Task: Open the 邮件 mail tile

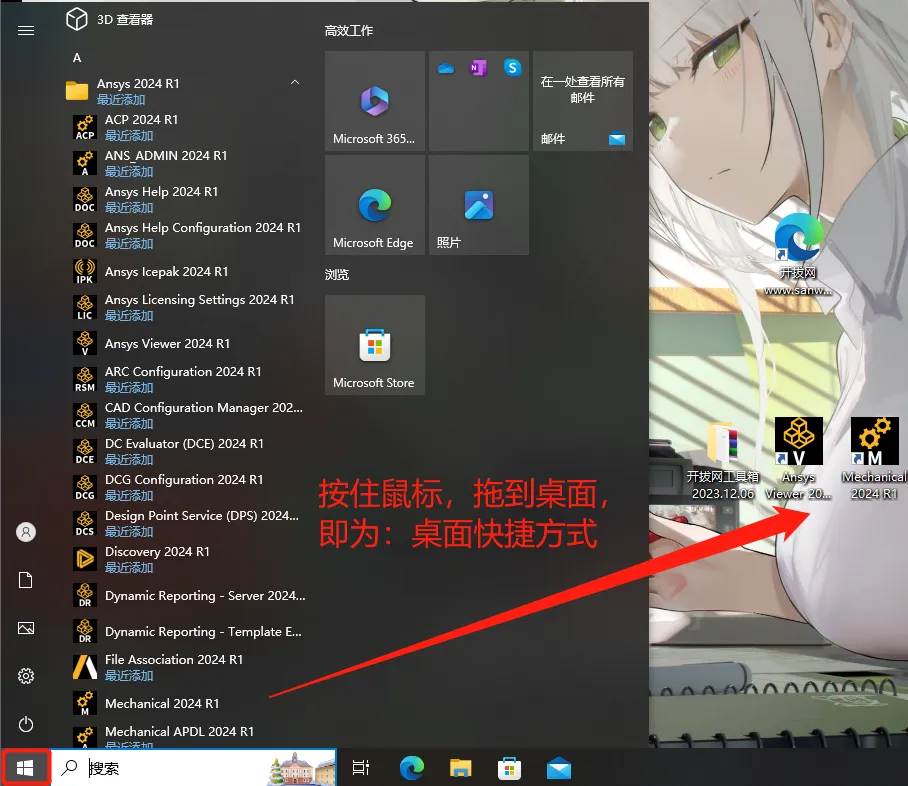Action: tap(583, 101)
